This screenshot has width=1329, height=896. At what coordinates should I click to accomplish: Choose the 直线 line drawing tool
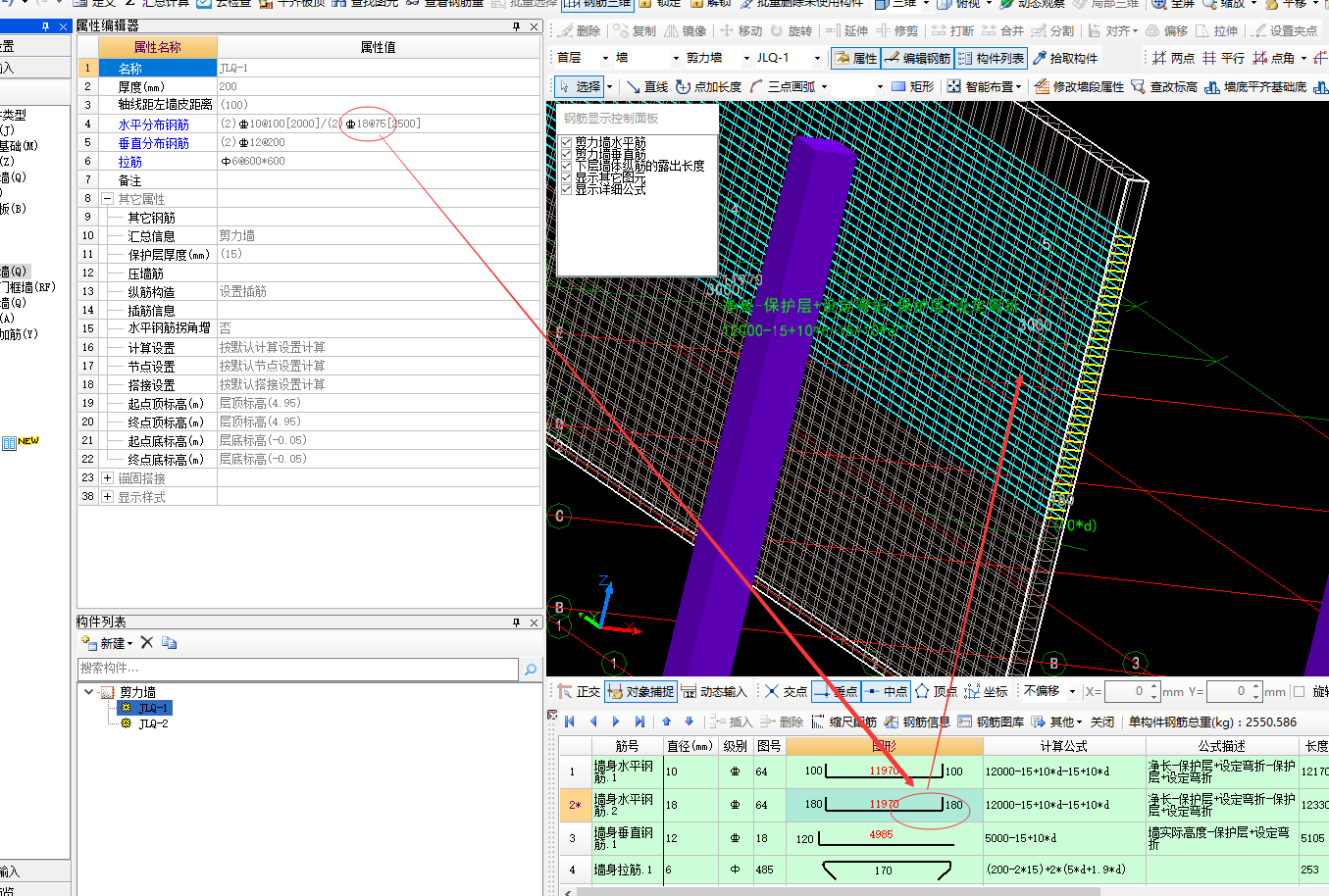(646, 87)
